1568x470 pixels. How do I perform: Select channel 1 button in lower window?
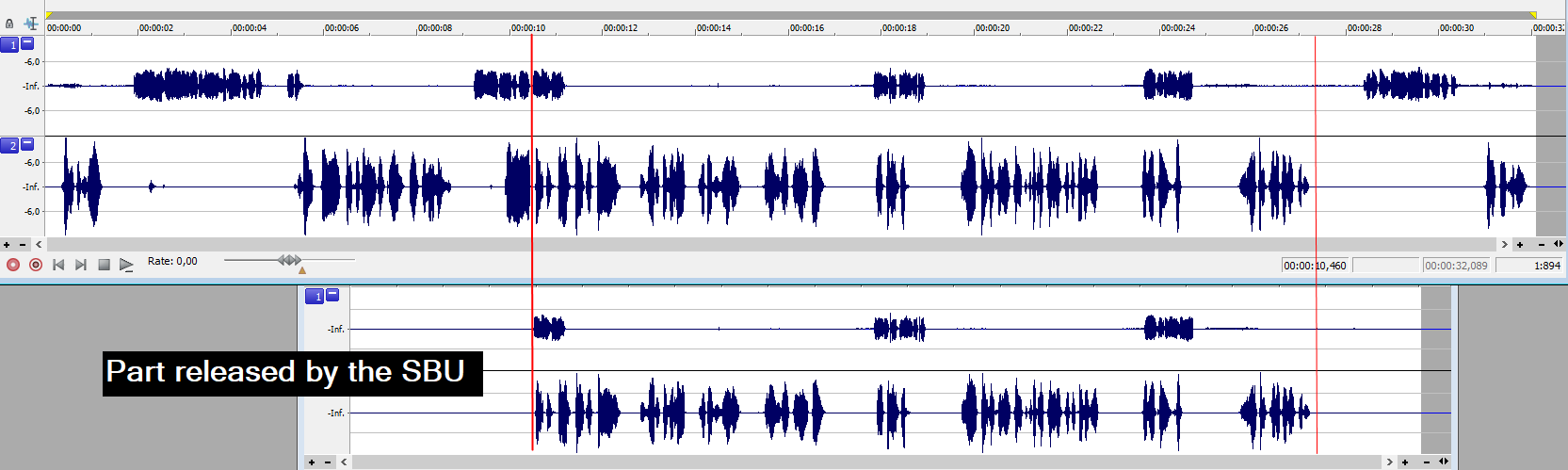click(x=315, y=297)
